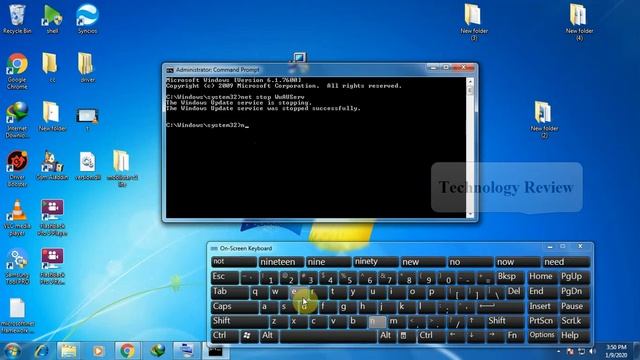640x360 pixels.
Task: Toggle ScrLk key on On-Screen Keyboard
Action: pos(575,321)
